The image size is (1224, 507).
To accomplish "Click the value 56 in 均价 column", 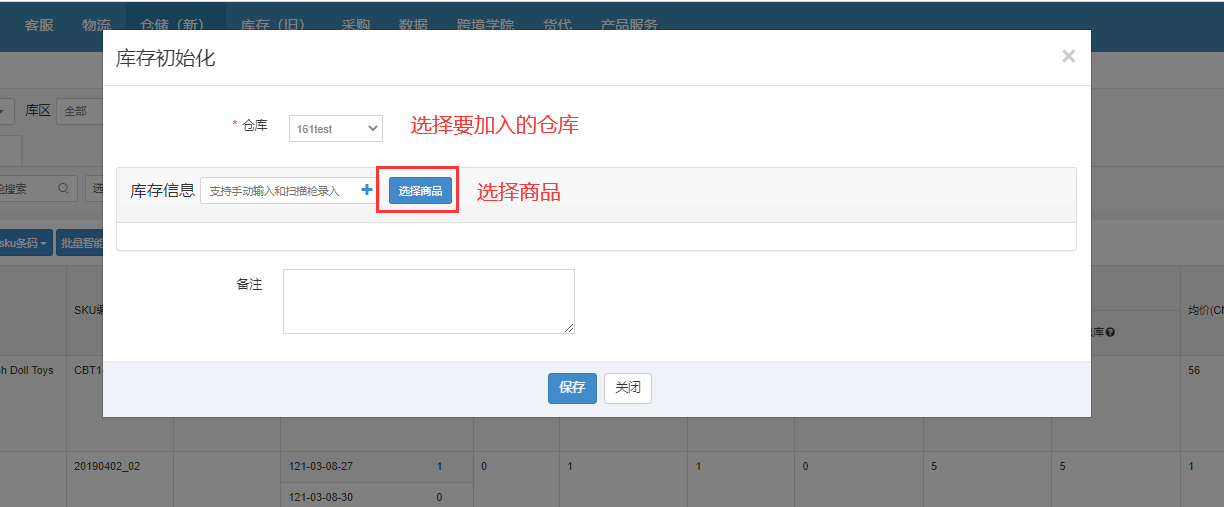I will pos(1194,370).
